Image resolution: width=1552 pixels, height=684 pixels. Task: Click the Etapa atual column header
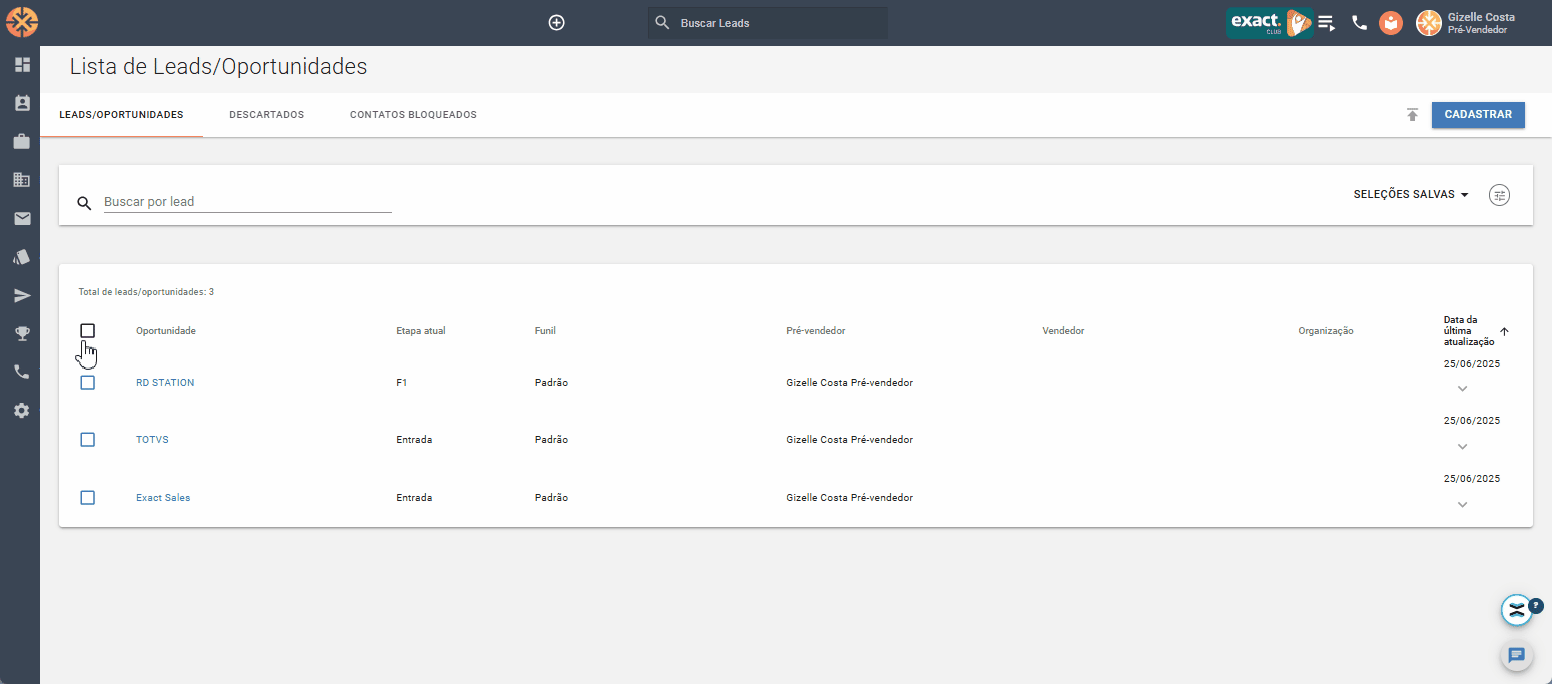point(421,331)
